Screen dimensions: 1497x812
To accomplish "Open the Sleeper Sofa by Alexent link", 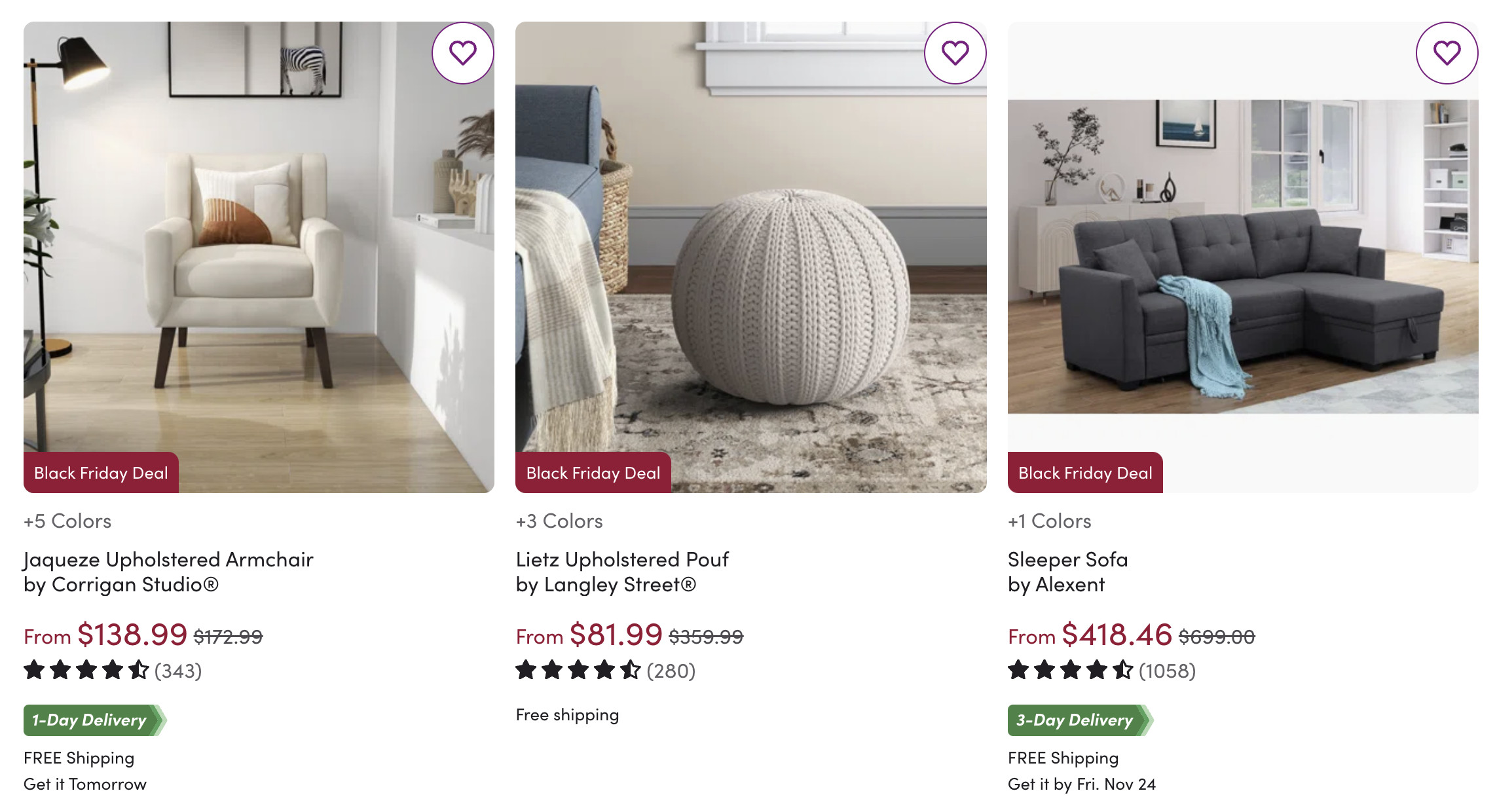I will [x=1067, y=572].
